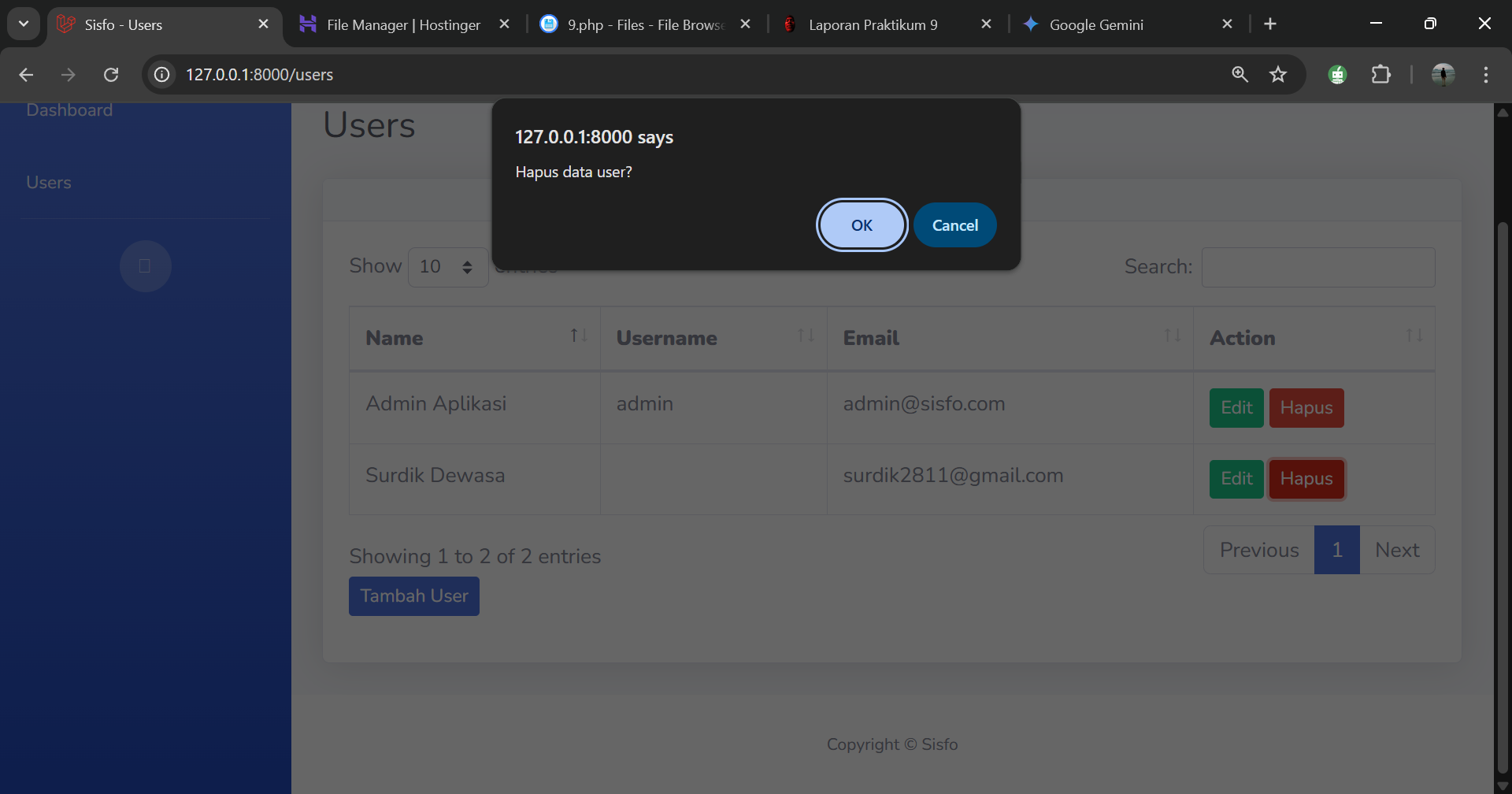Viewport: 1512px width, 794px height.
Task: Open the Show entries count dropdown
Action: pos(447,267)
